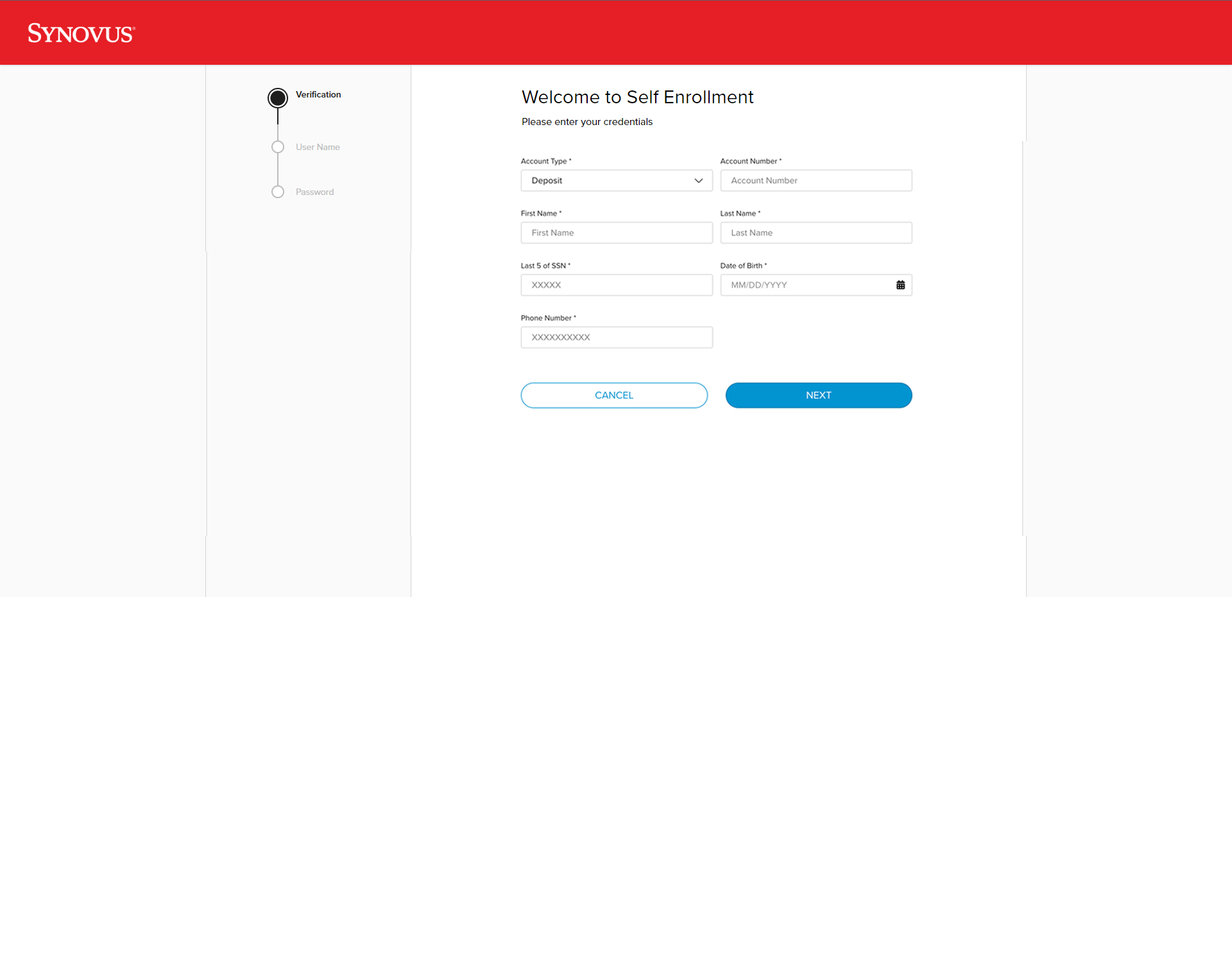Click the Verification step circle indicator
The height and width of the screenshot is (962, 1232).
(278, 98)
